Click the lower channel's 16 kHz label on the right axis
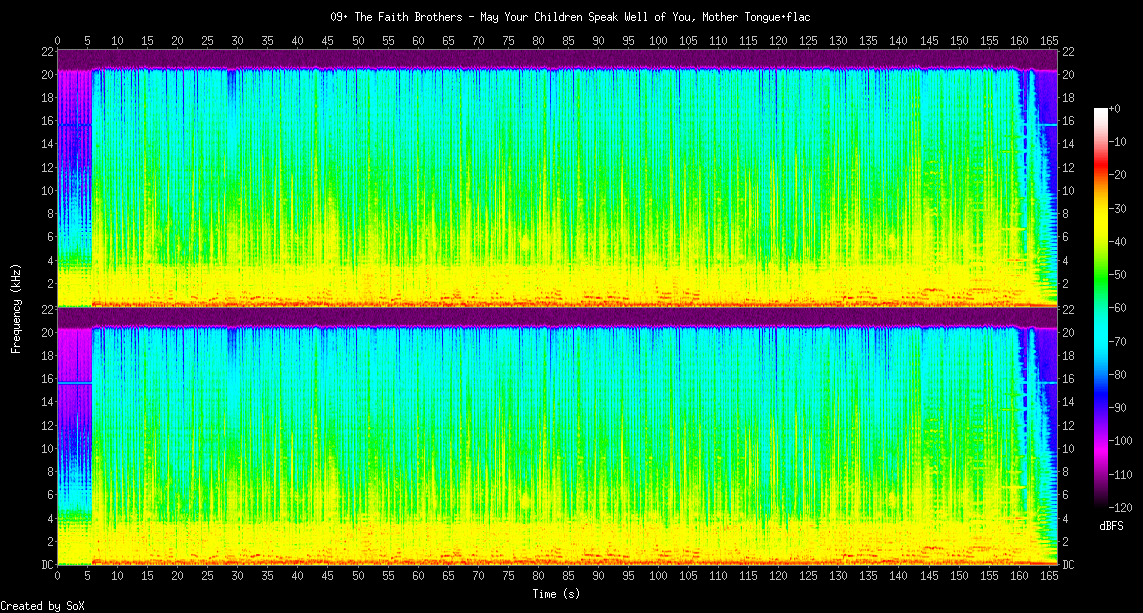1143x613 pixels. coord(1068,379)
